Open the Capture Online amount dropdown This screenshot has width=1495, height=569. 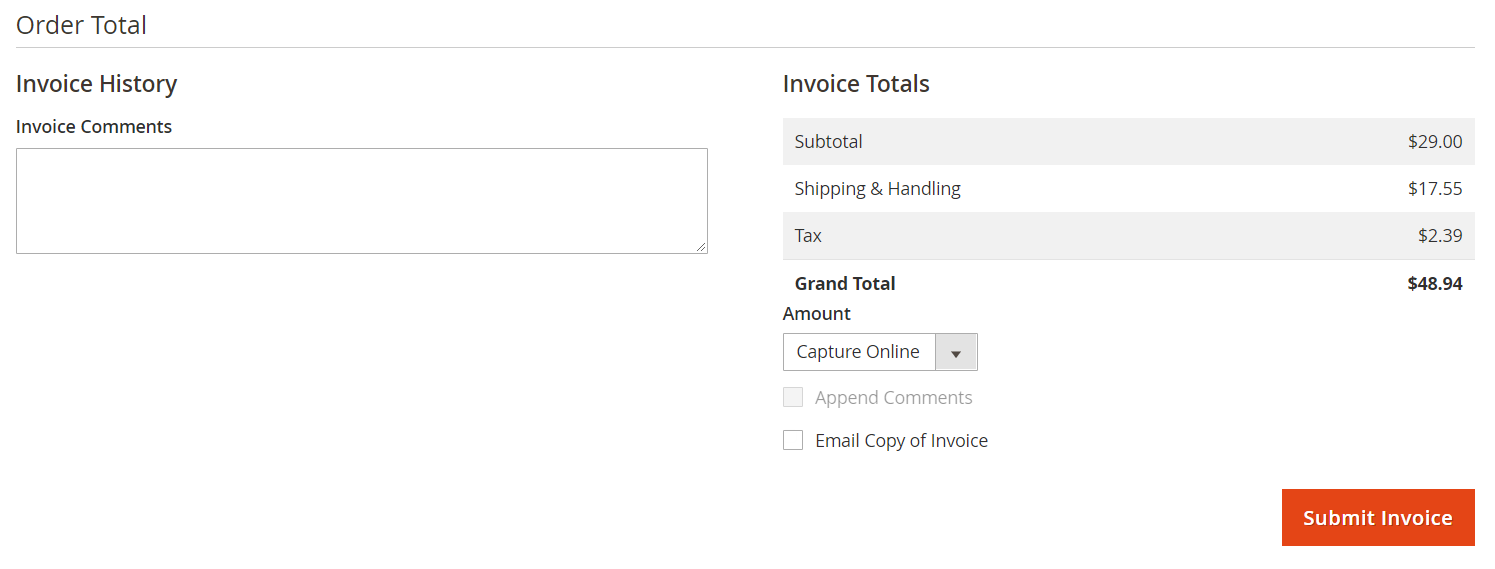[x=880, y=352]
